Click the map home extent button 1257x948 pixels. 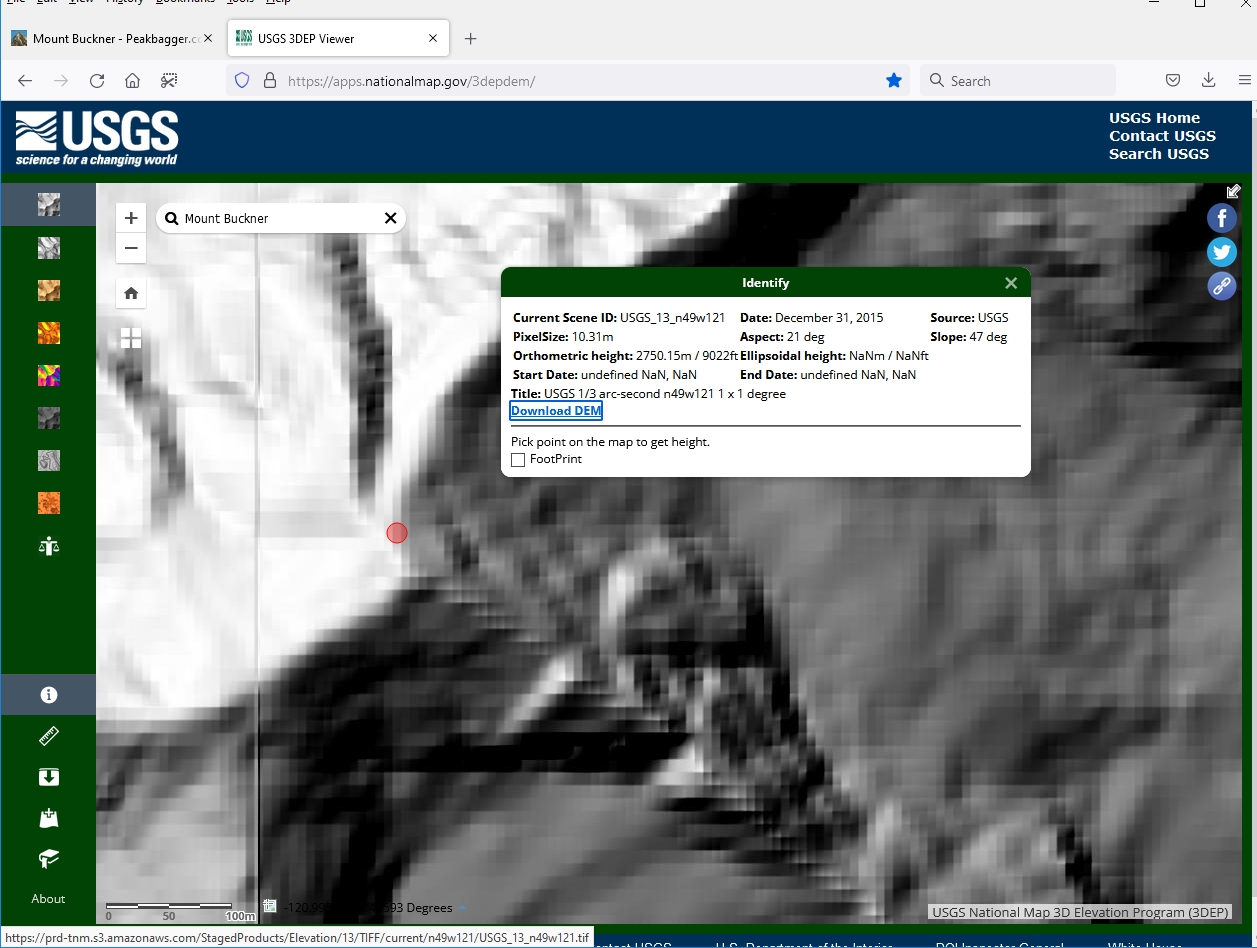[131, 293]
